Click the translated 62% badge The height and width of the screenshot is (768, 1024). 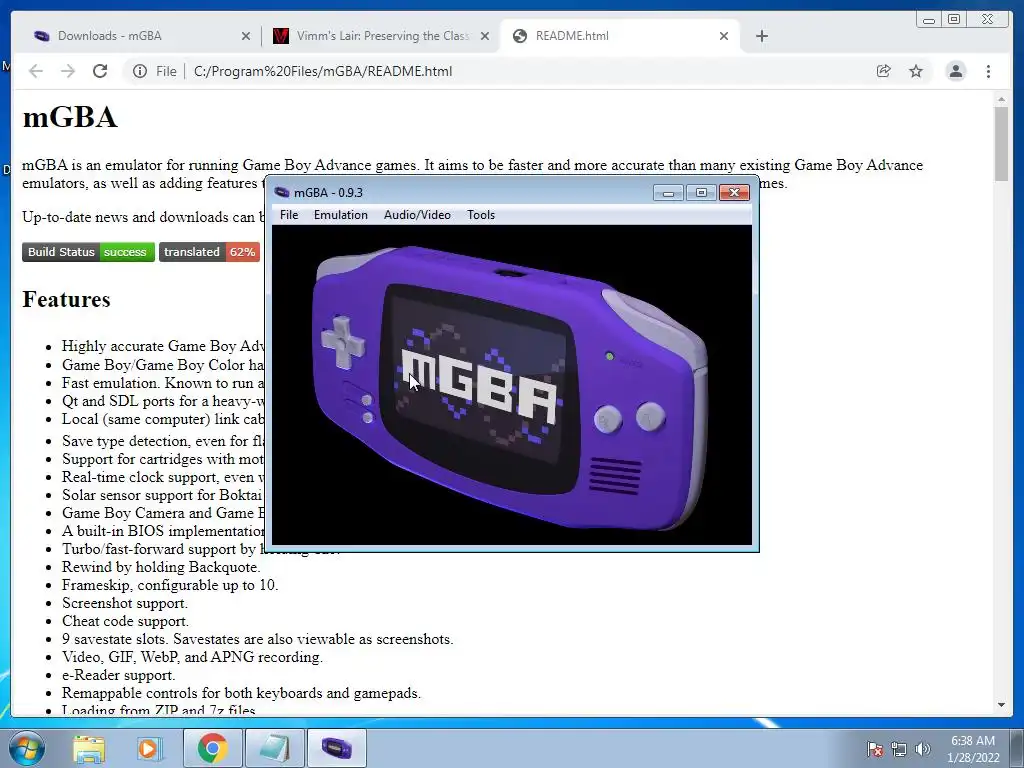[x=209, y=252]
